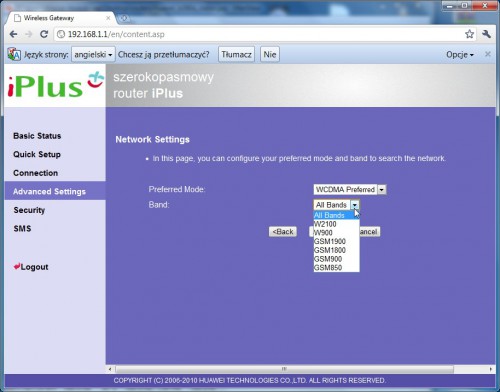Open the angielski language dropdown

click(93, 54)
